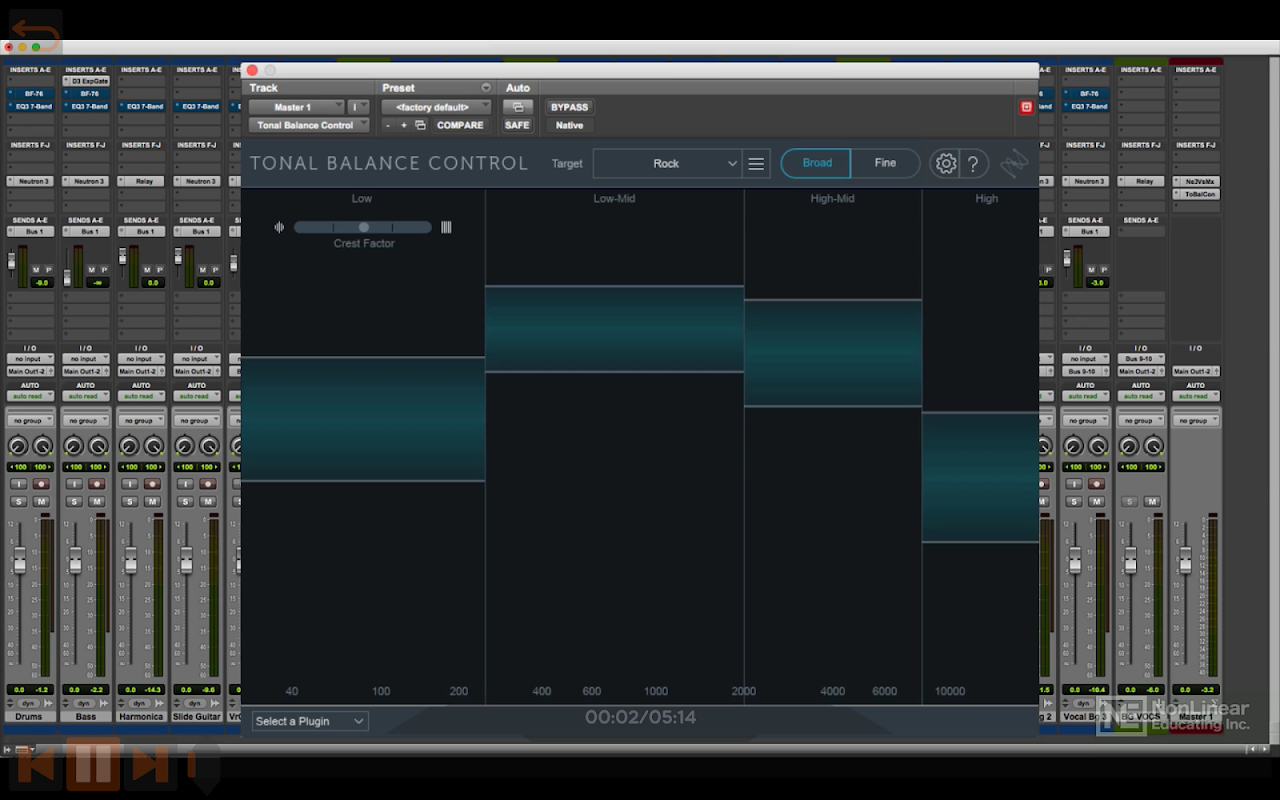Adjust the Drums left pan knob
Image resolution: width=1280 pixels, height=800 pixels.
click(18, 446)
